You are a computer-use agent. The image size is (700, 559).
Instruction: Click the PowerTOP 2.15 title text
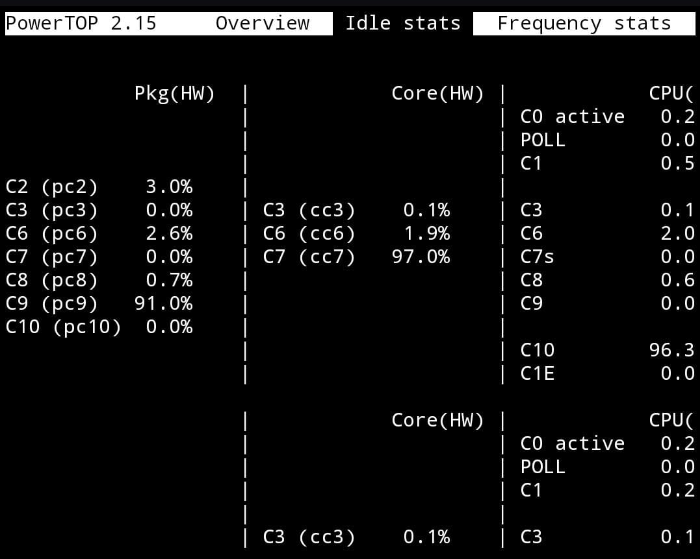tap(81, 23)
